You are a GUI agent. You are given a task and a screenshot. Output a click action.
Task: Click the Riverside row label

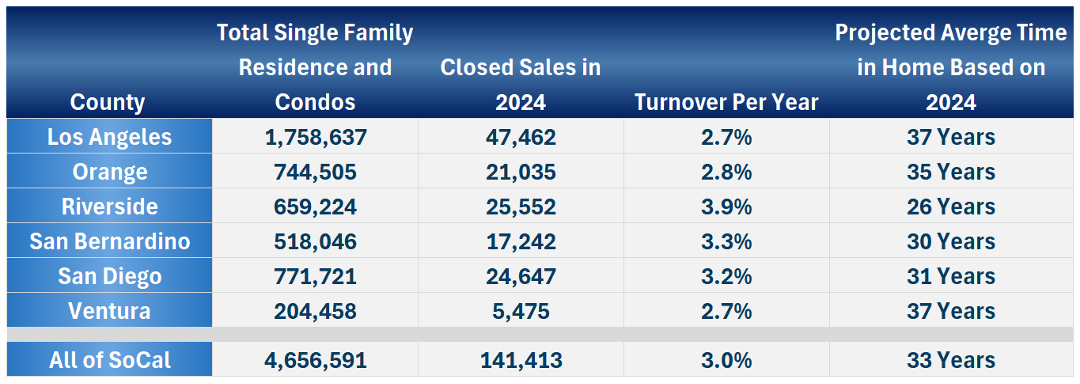[x=110, y=206]
